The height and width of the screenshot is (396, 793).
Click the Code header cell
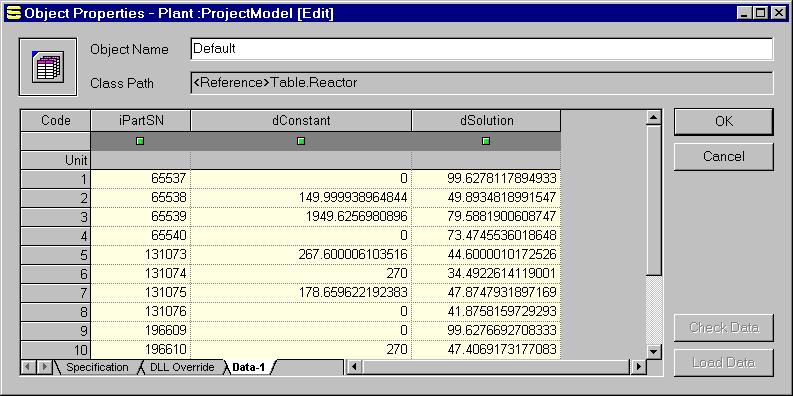(56, 121)
